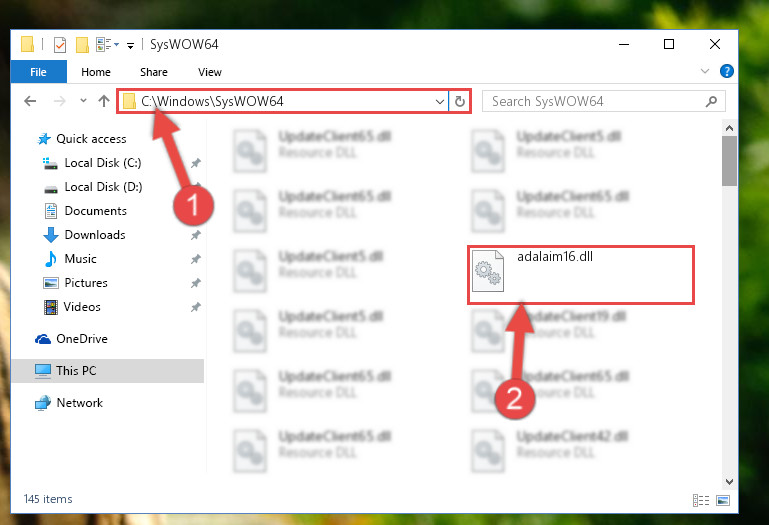The width and height of the screenshot is (769, 525).
Task: Open the File menu
Action: 38,72
